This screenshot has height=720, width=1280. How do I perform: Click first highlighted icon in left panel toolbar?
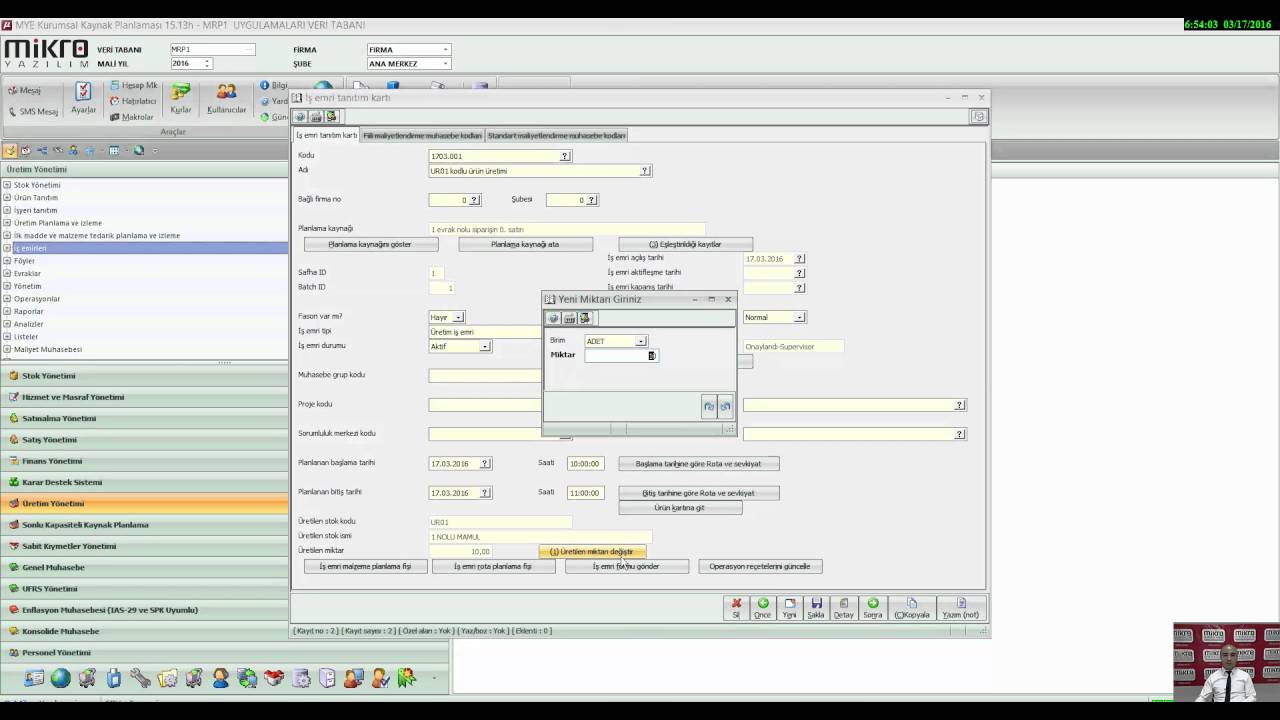pos(10,150)
